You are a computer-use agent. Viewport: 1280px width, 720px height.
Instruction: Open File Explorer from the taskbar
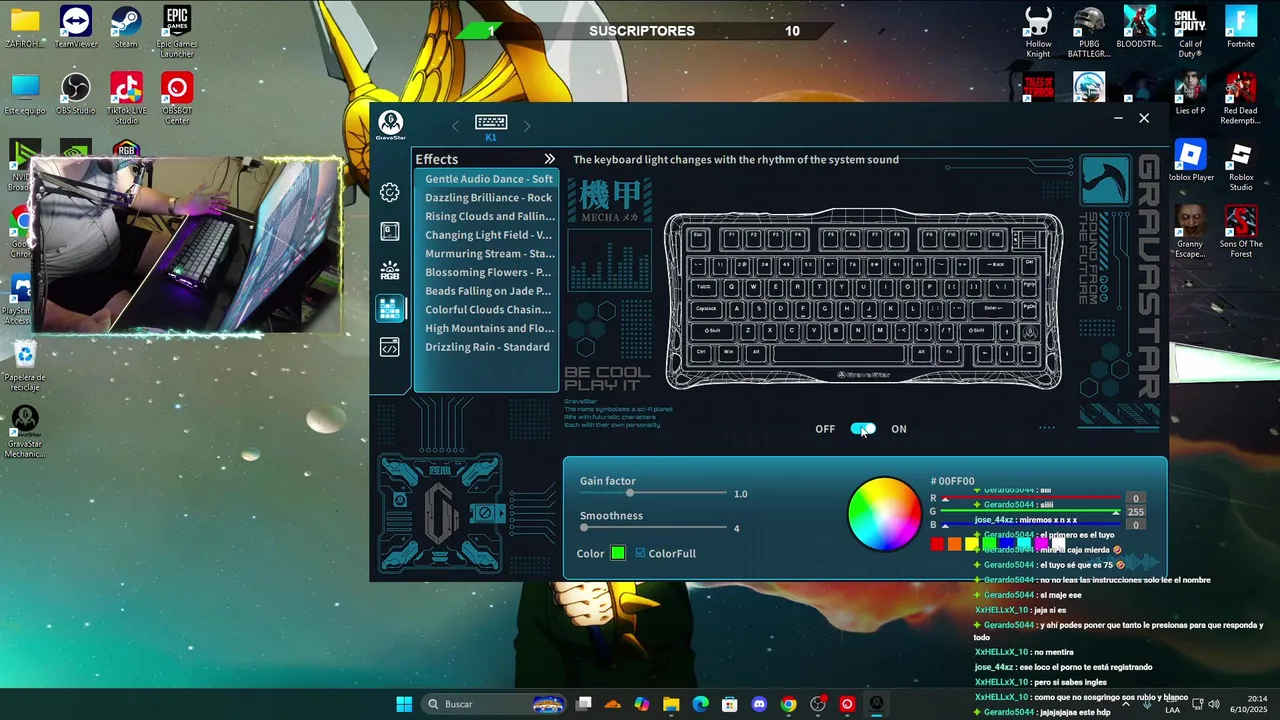[x=671, y=704]
